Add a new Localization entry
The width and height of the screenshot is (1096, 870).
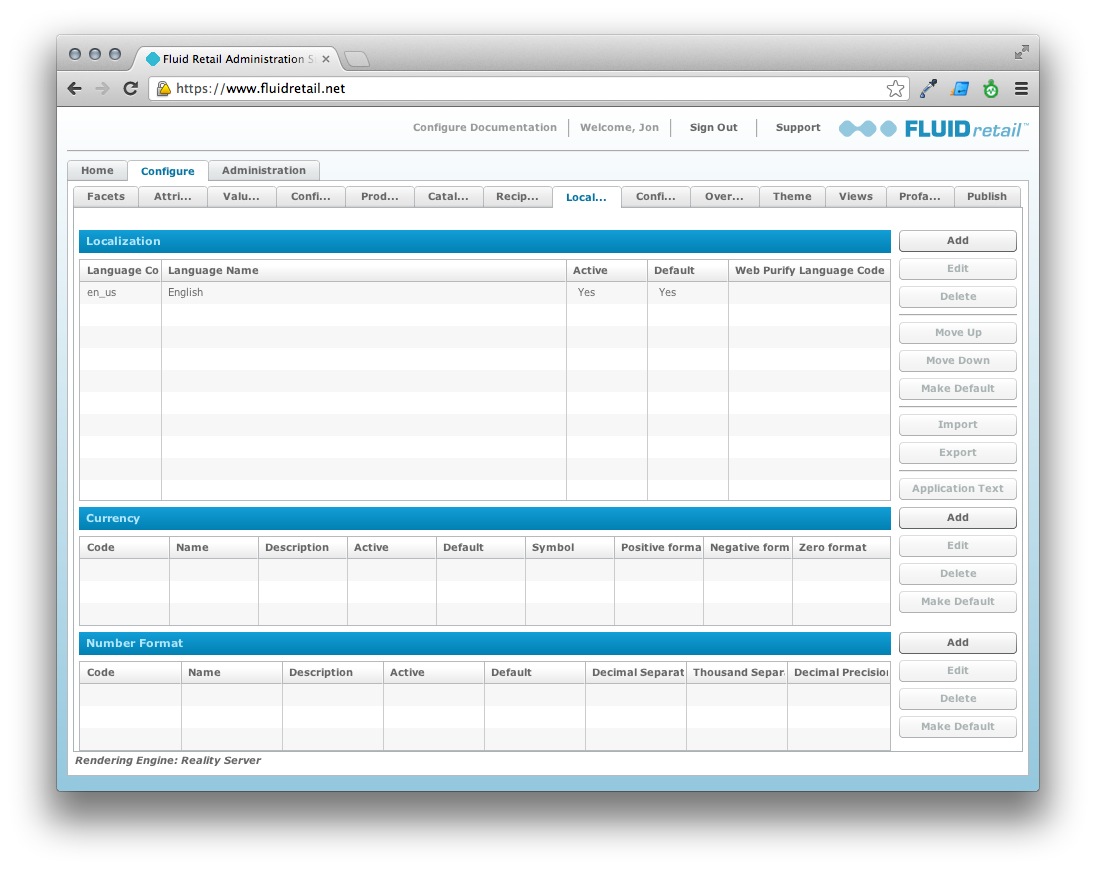point(956,241)
